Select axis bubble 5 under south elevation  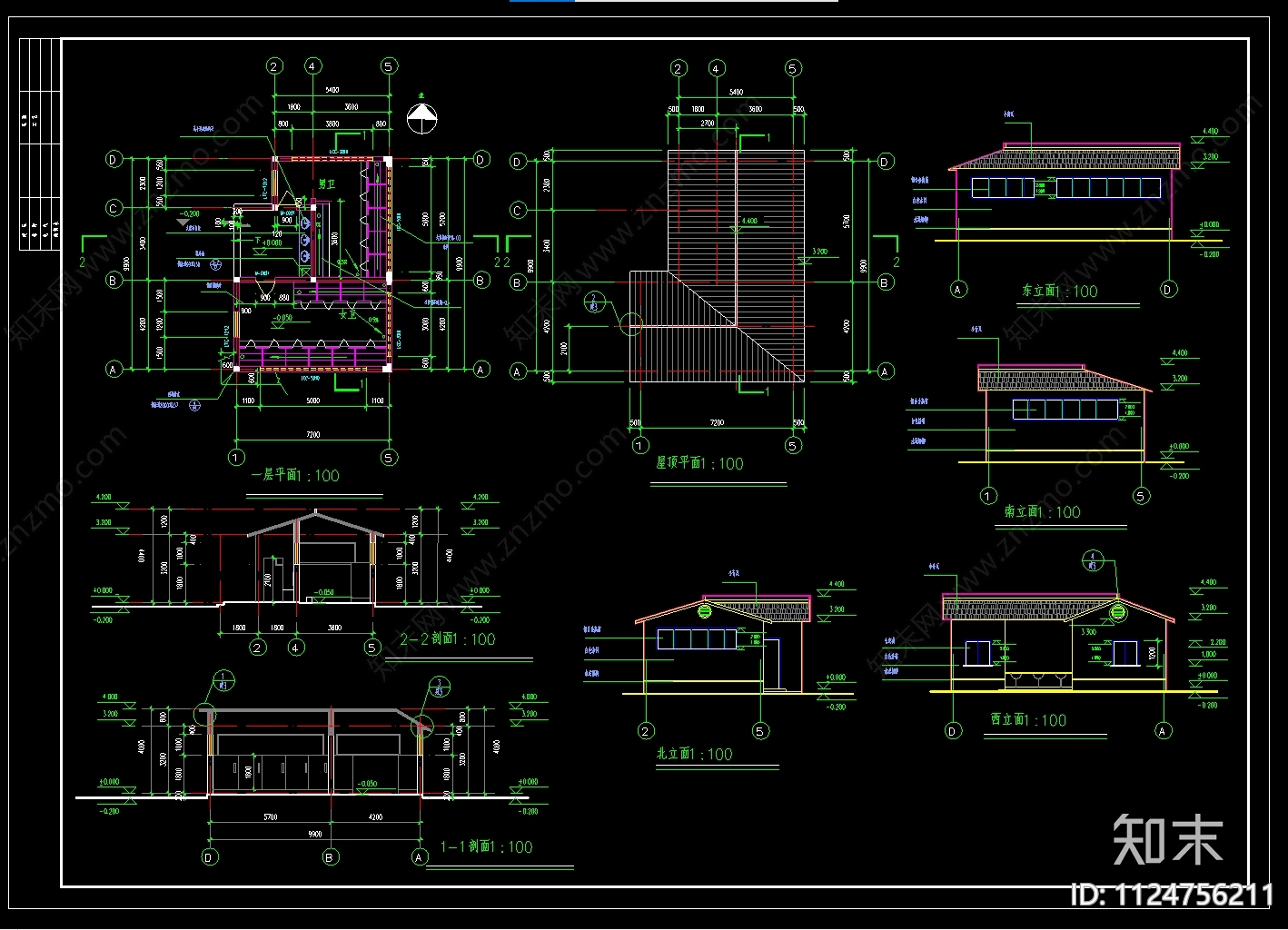[x=1141, y=496]
